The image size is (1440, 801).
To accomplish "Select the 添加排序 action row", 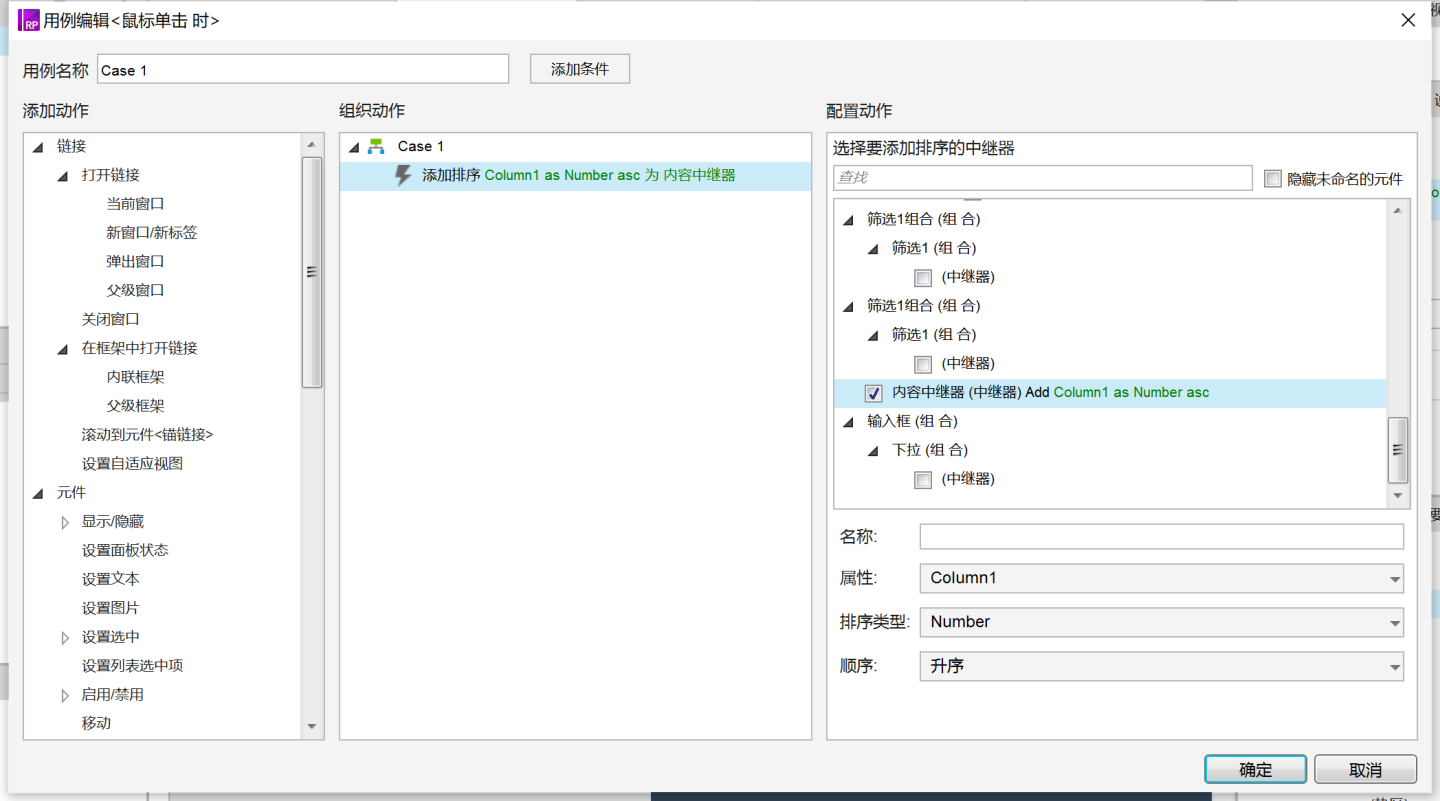I will click(x=576, y=176).
